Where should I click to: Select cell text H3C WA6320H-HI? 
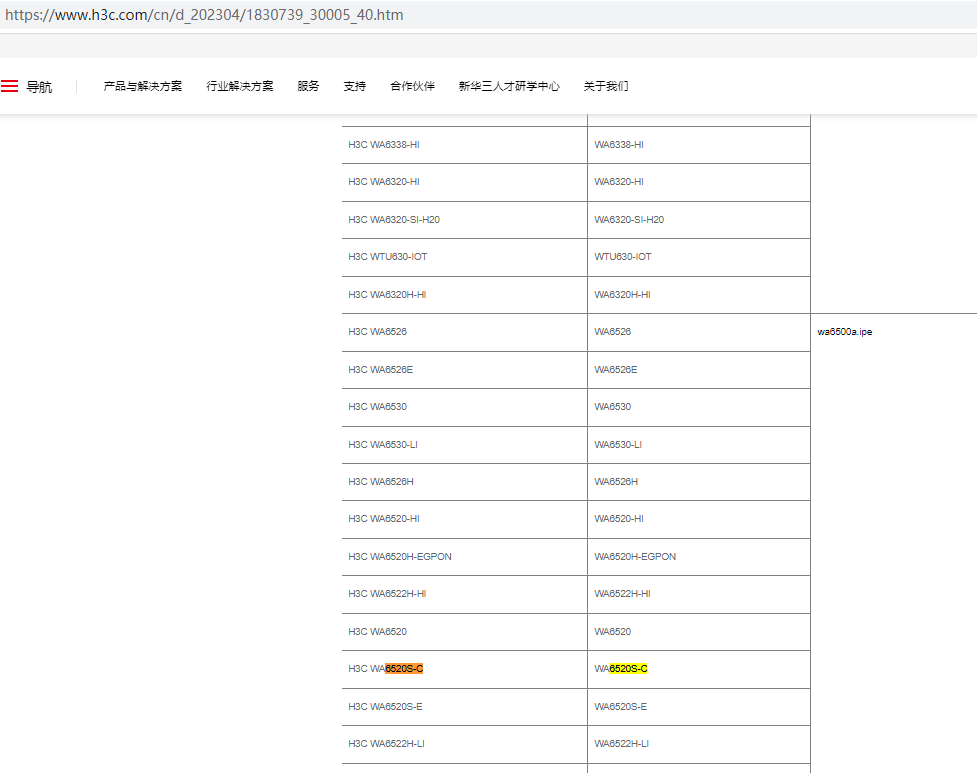tap(387, 295)
